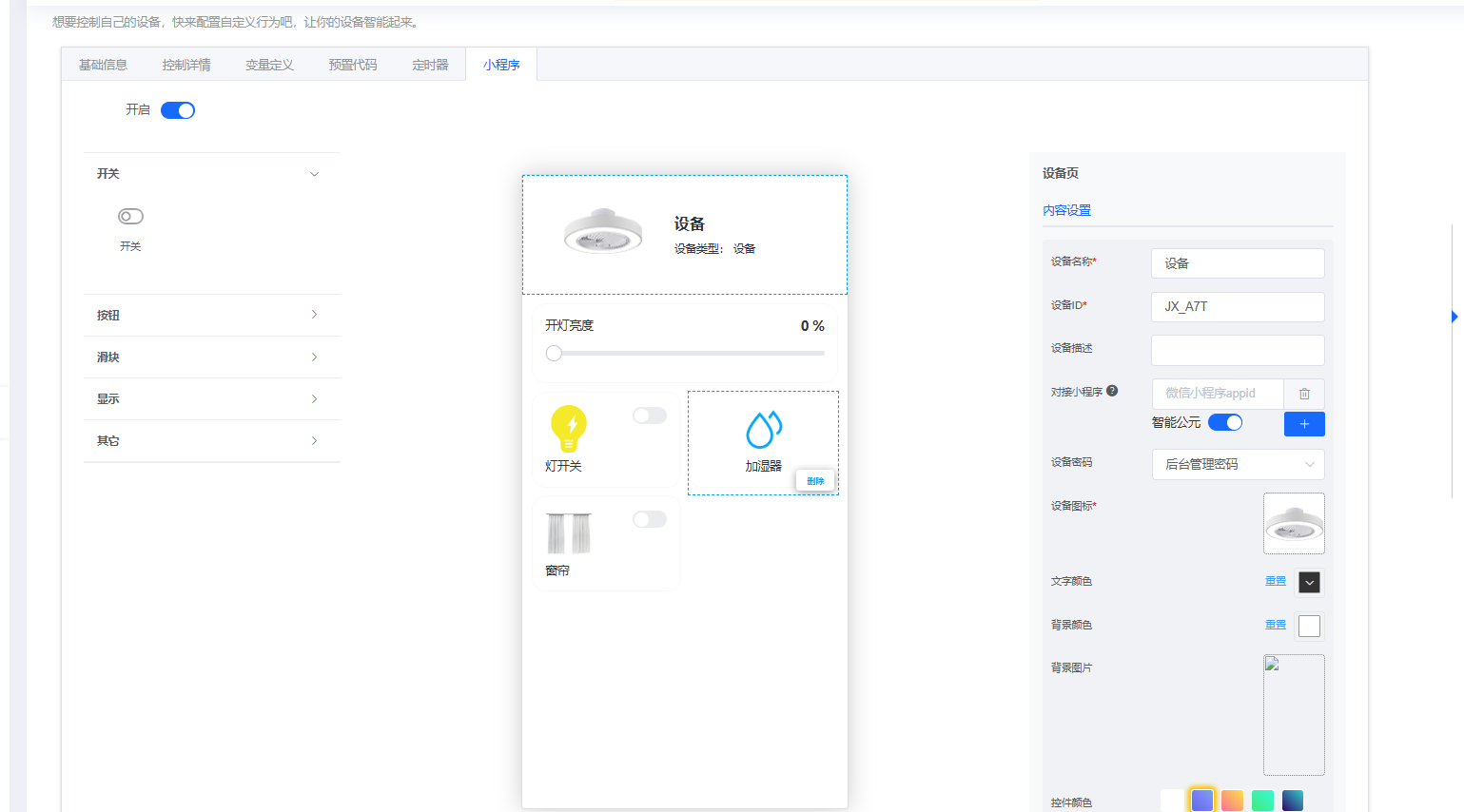Select the green swatch under 控件颜色
This screenshot has width=1464, height=812.
(x=1262, y=800)
